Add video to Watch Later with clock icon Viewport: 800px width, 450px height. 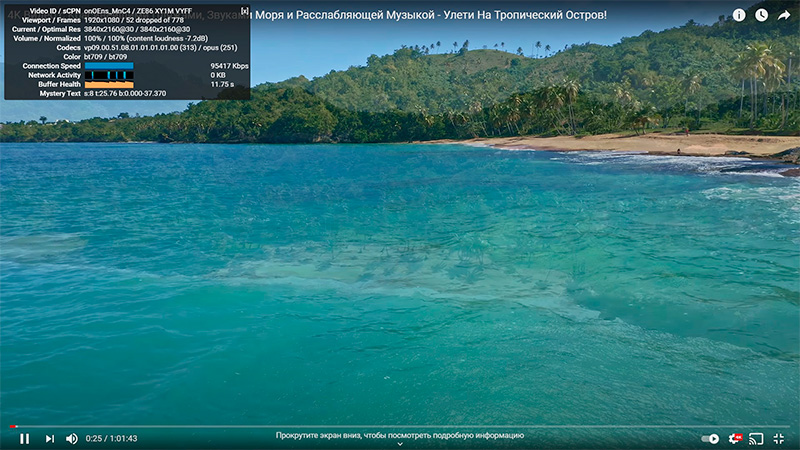click(762, 15)
